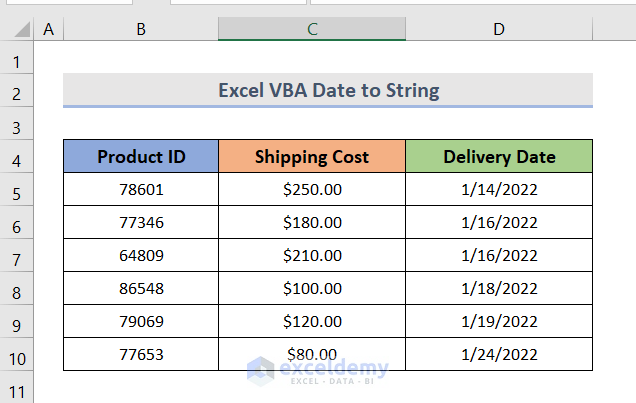Image resolution: width=636 pixels, height=403 pixels.
Task: Select the $120.00 shipping cost cell
Action: pos(312,321)
